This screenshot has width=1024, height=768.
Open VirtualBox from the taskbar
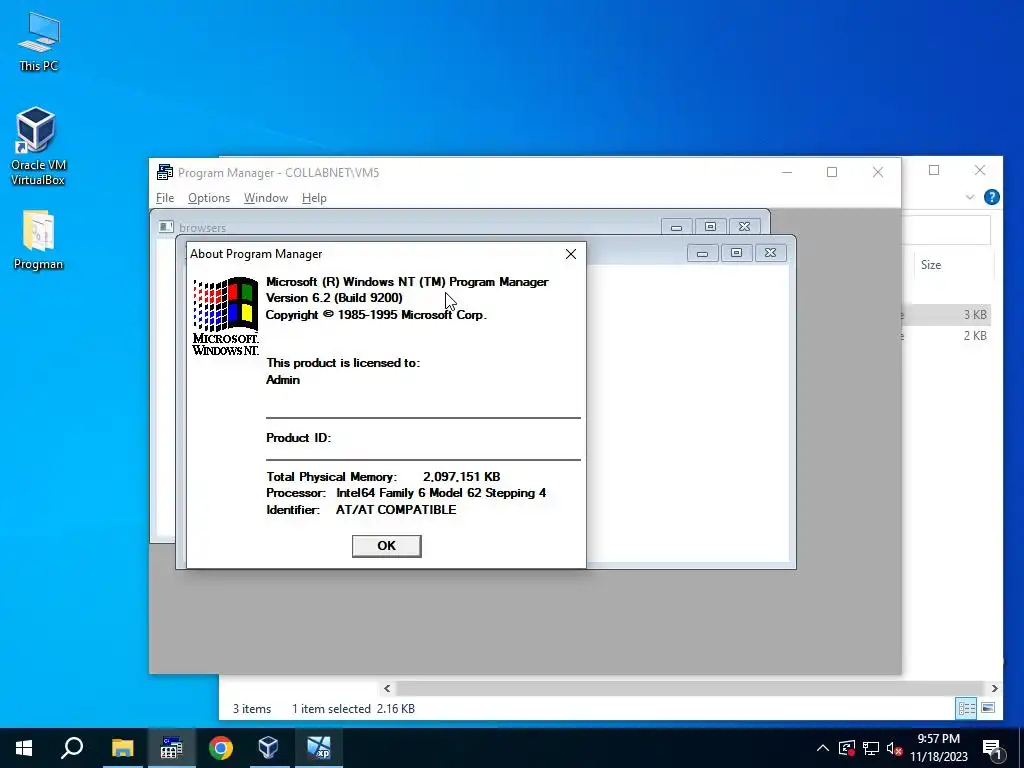click(x=269, y=748)
